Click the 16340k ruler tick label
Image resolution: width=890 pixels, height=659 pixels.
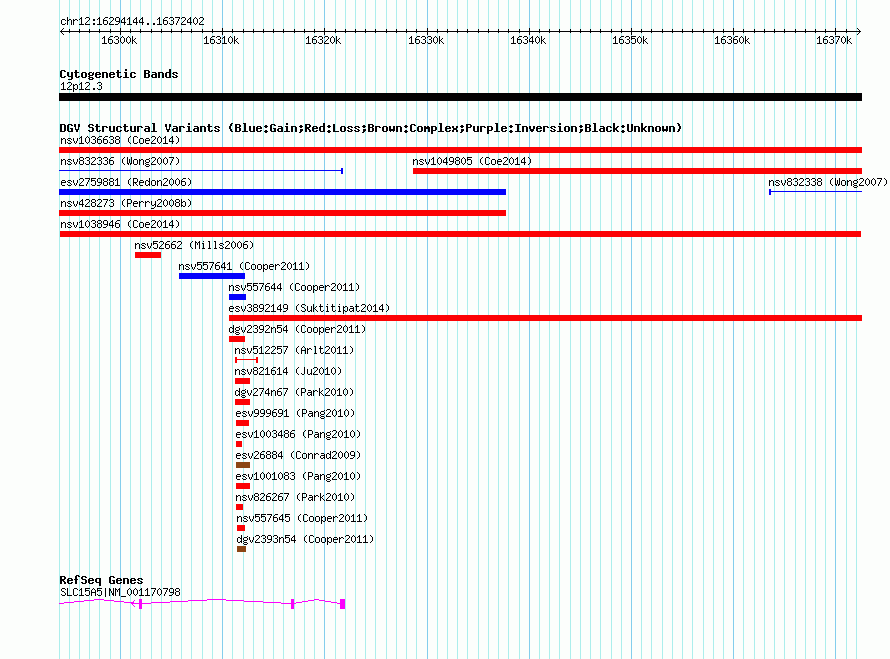[528, 40]
